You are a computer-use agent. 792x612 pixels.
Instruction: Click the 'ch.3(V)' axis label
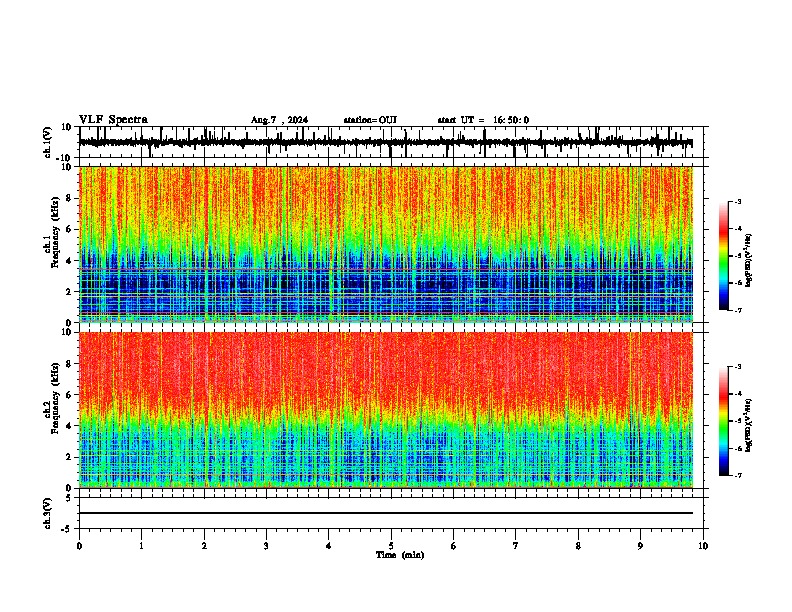[x=48, y=513]
